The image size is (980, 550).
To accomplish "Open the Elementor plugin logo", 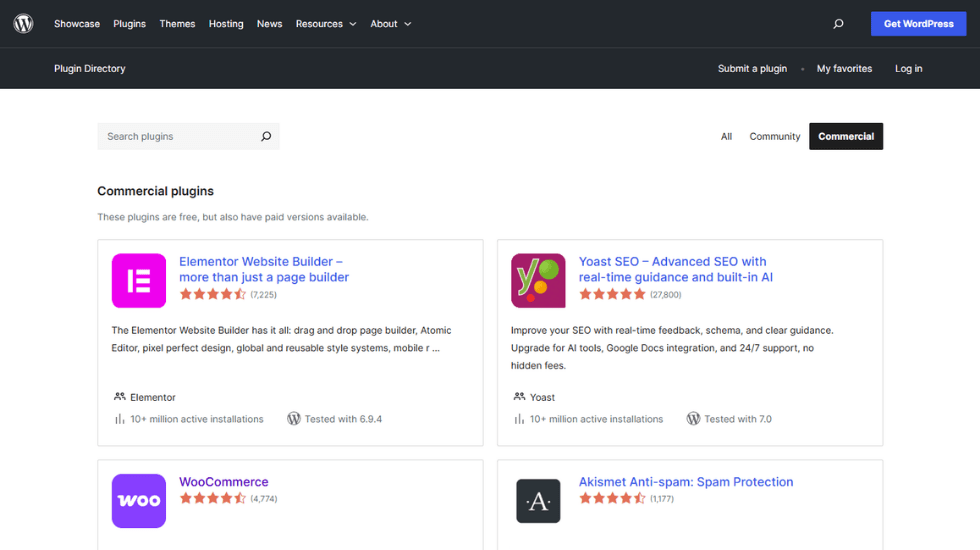I will point(139,281).
